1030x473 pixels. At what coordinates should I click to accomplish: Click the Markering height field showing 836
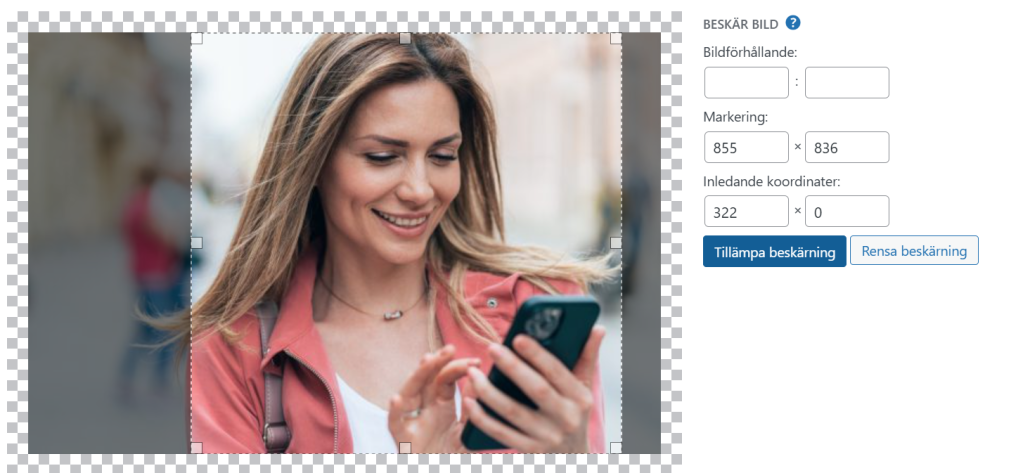coord(847,147)
